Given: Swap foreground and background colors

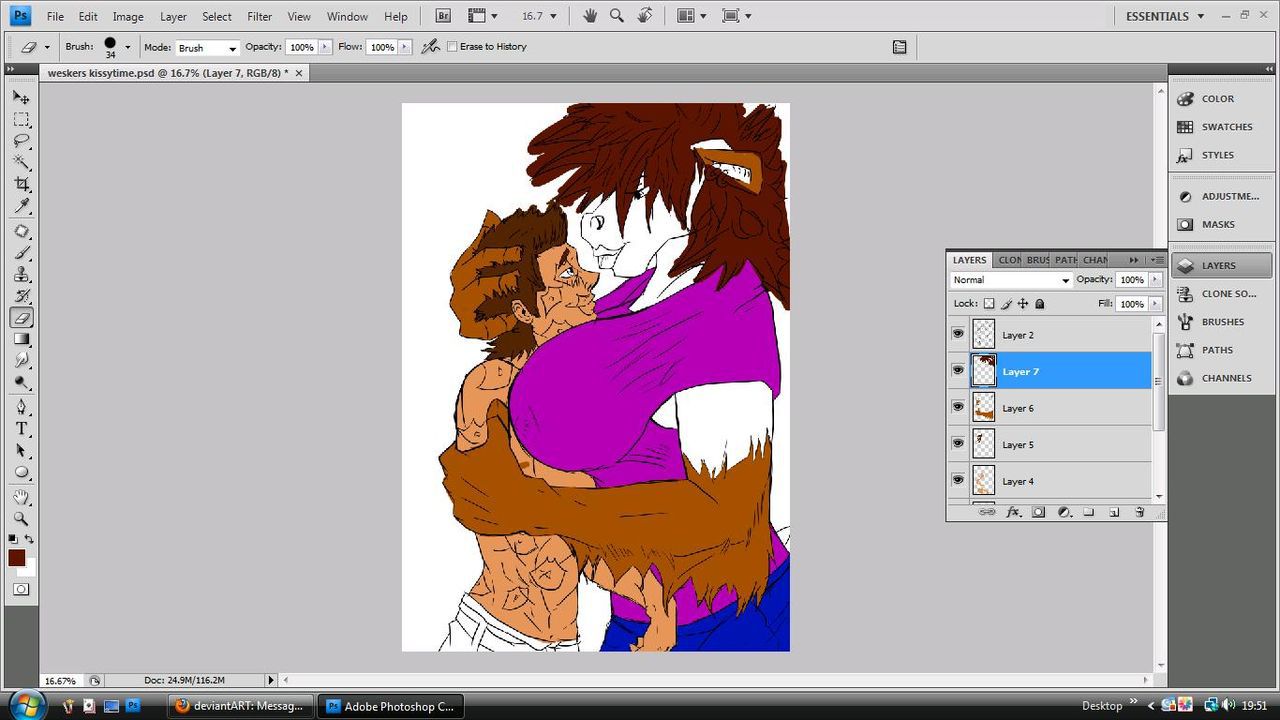Looking at the screenshot, I should pos(30,540).
